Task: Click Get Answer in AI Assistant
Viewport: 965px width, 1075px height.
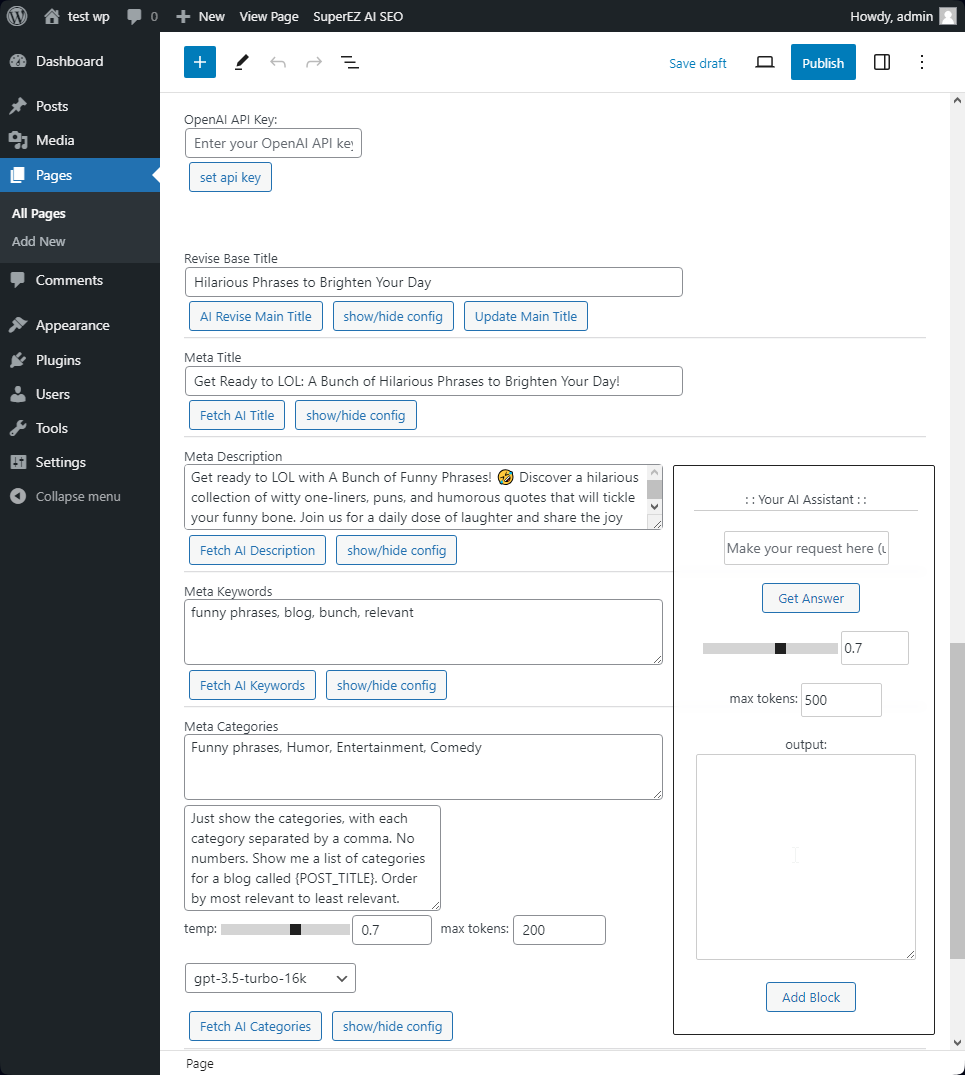Action: coord(811,599)
